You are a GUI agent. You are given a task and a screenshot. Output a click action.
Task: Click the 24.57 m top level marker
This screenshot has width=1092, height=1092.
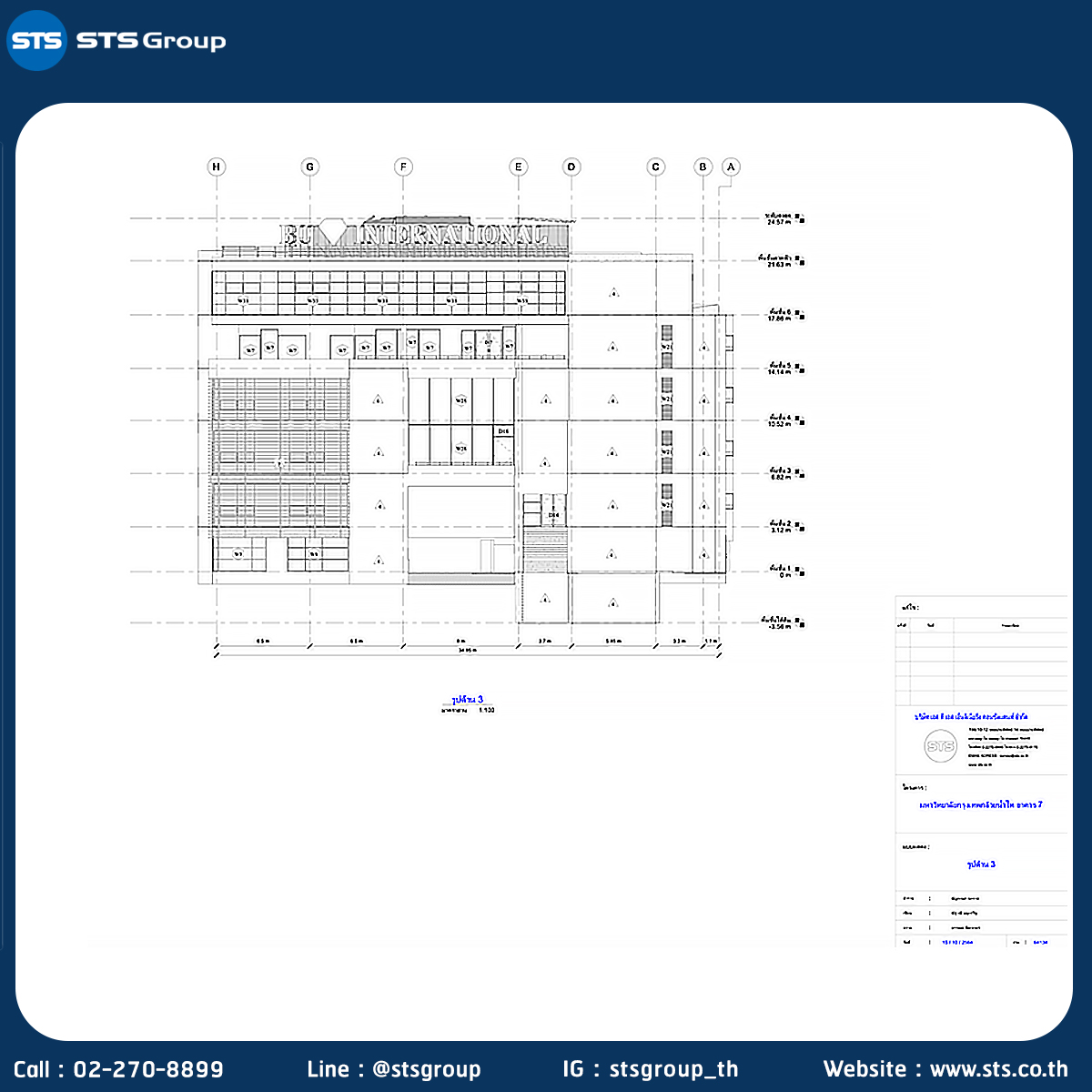point(780,219)
